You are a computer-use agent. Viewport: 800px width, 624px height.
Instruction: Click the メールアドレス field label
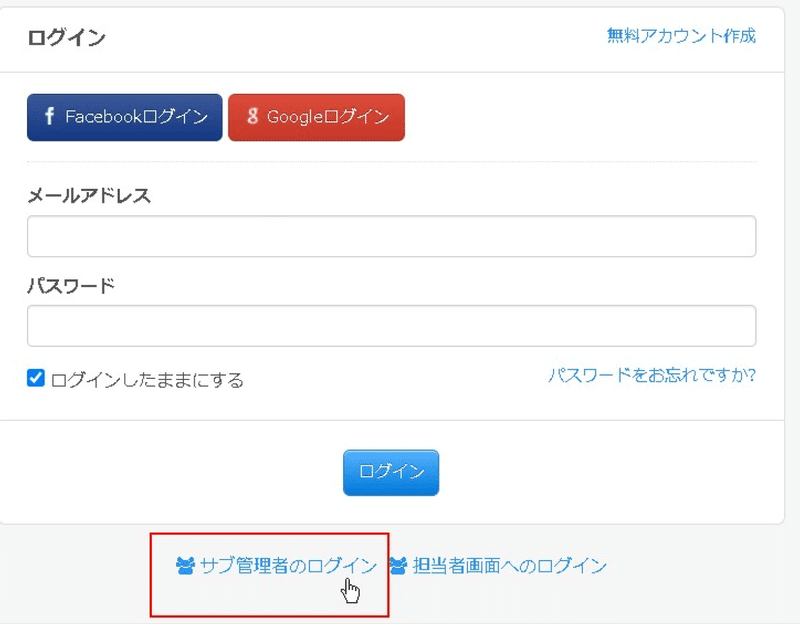coord(89,195)
